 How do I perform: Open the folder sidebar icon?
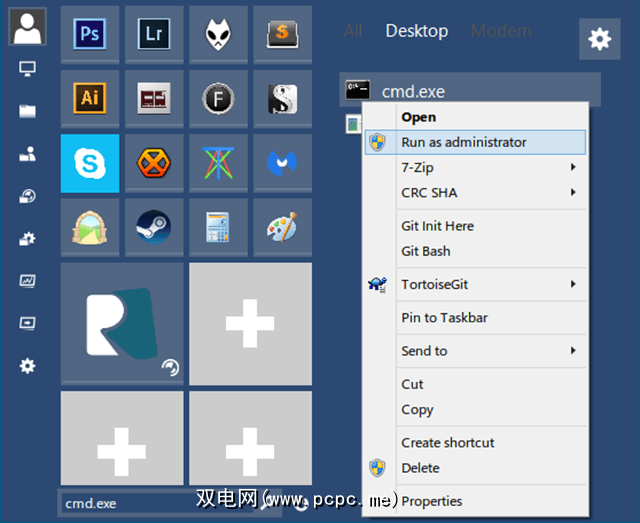(27, 111)
